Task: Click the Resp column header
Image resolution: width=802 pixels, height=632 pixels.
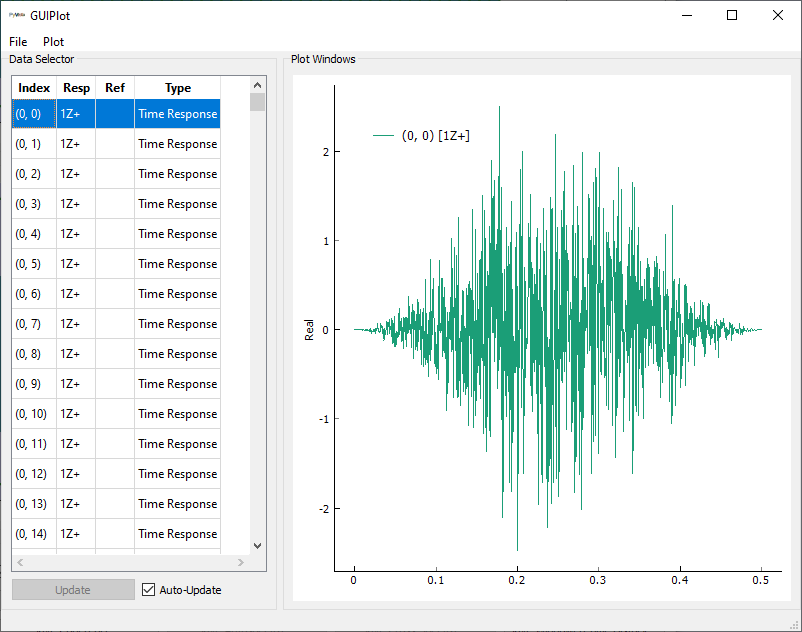Action: (76, 88)
